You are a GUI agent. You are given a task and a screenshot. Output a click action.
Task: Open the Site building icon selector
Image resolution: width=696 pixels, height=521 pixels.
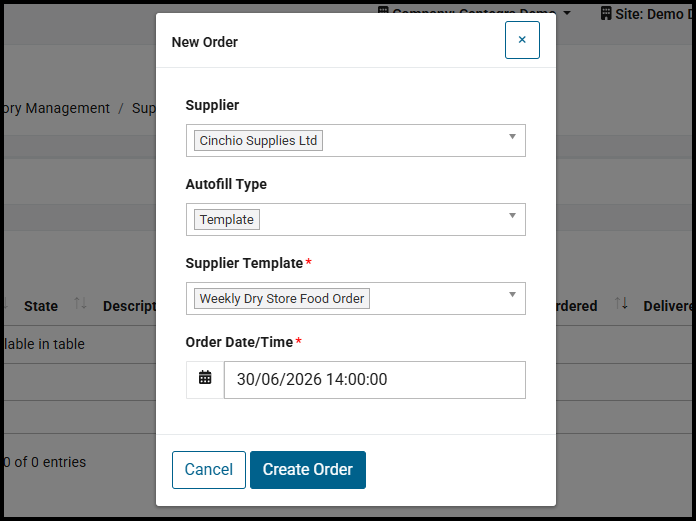606,14
